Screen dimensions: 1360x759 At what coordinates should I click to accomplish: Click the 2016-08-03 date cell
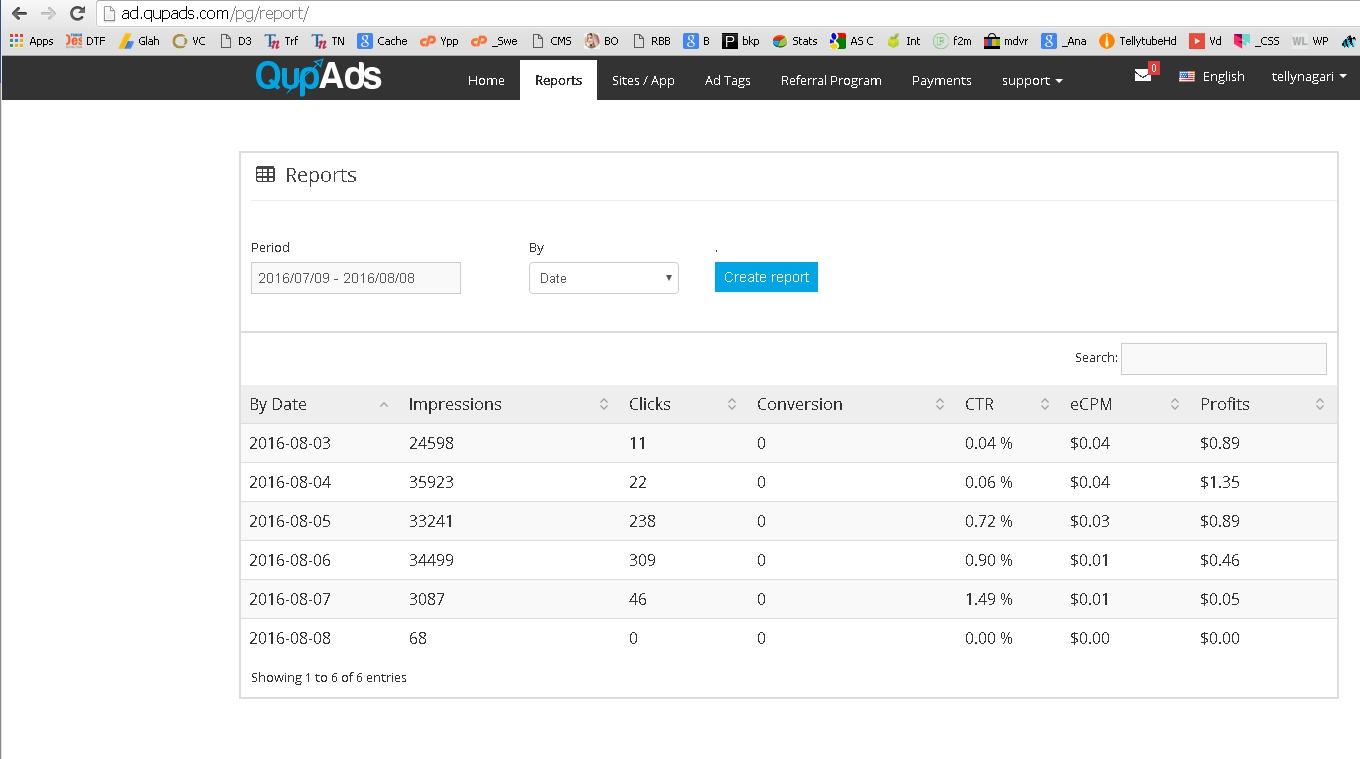click(x=290, y=443)
